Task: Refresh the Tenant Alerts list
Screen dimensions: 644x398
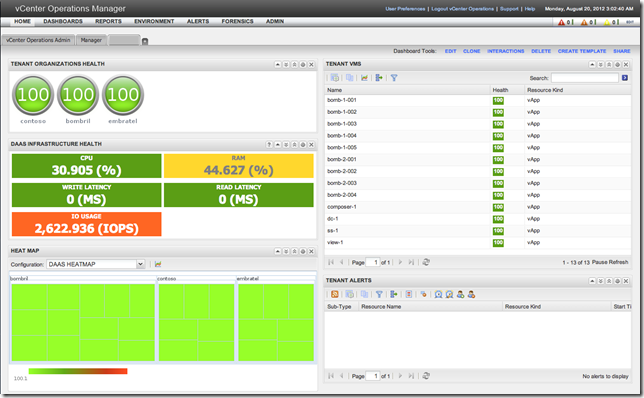Action: point(426,376)
